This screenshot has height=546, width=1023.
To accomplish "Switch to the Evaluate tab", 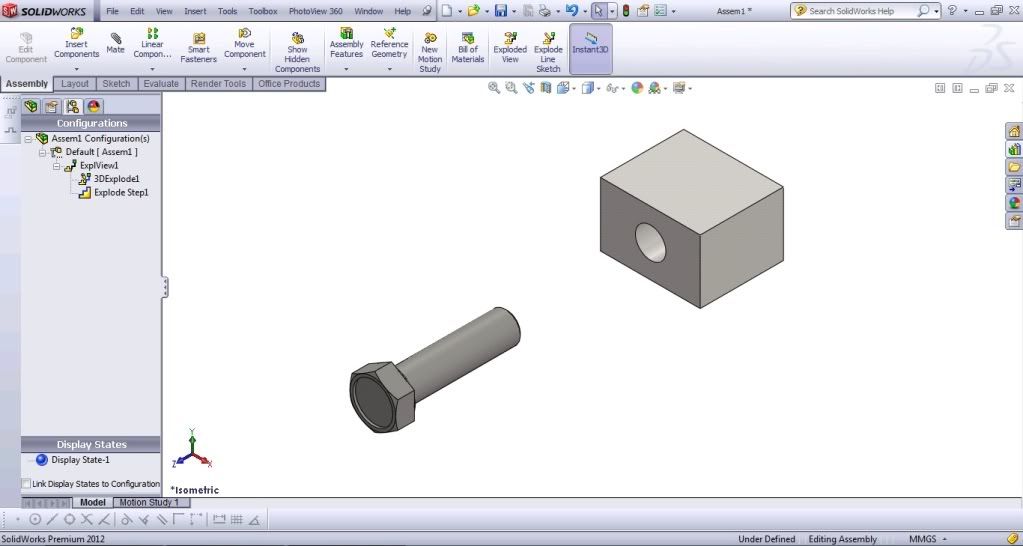I will click(x=160, y=84).
